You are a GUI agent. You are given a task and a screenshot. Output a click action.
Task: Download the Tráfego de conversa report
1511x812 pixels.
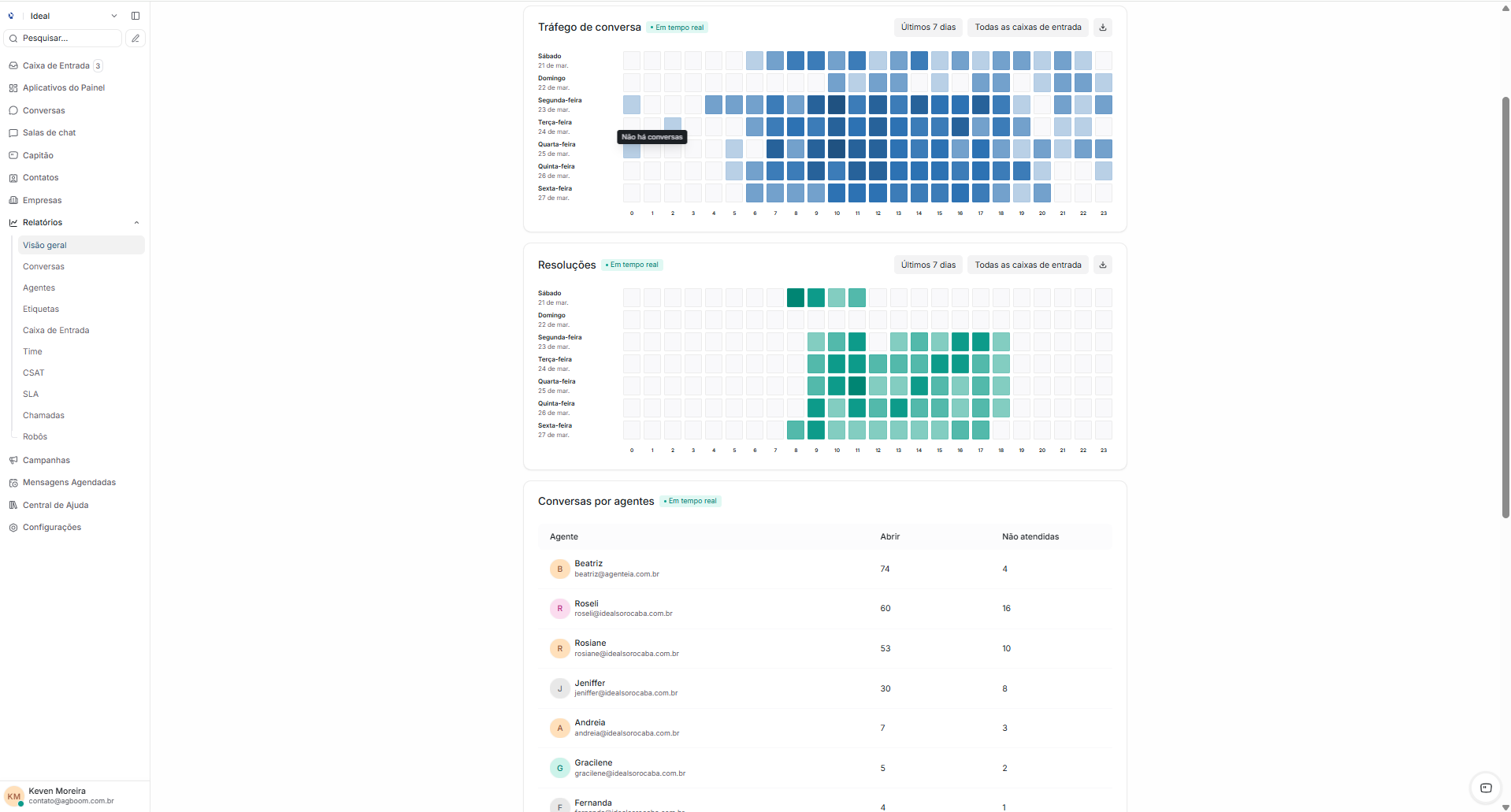pos(1102,27)
